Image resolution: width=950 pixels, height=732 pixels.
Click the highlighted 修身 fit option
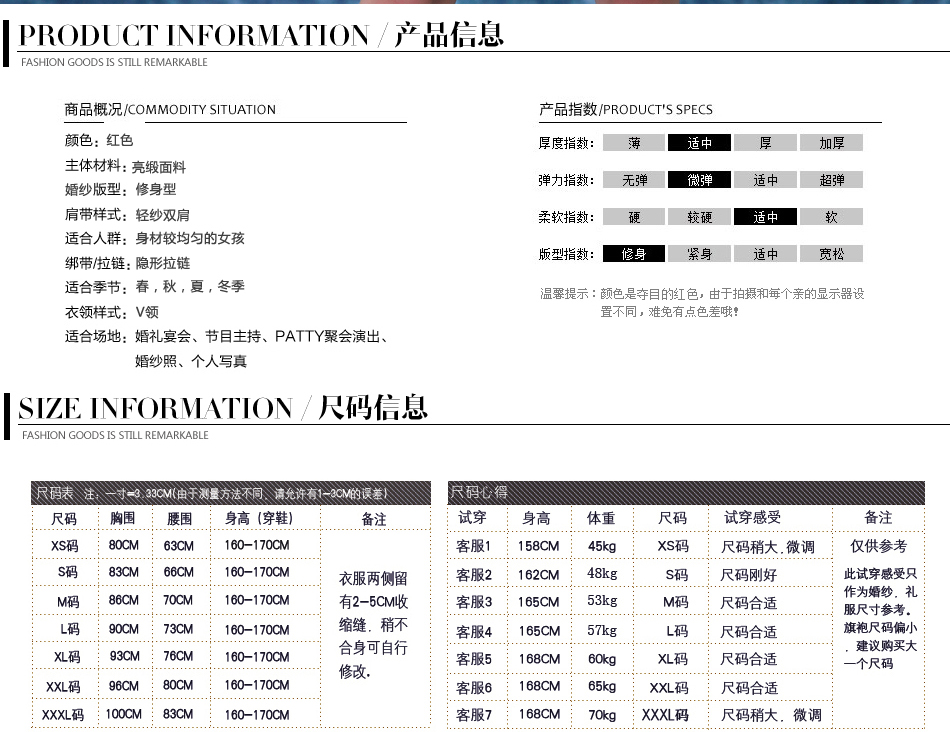point(633,254)
